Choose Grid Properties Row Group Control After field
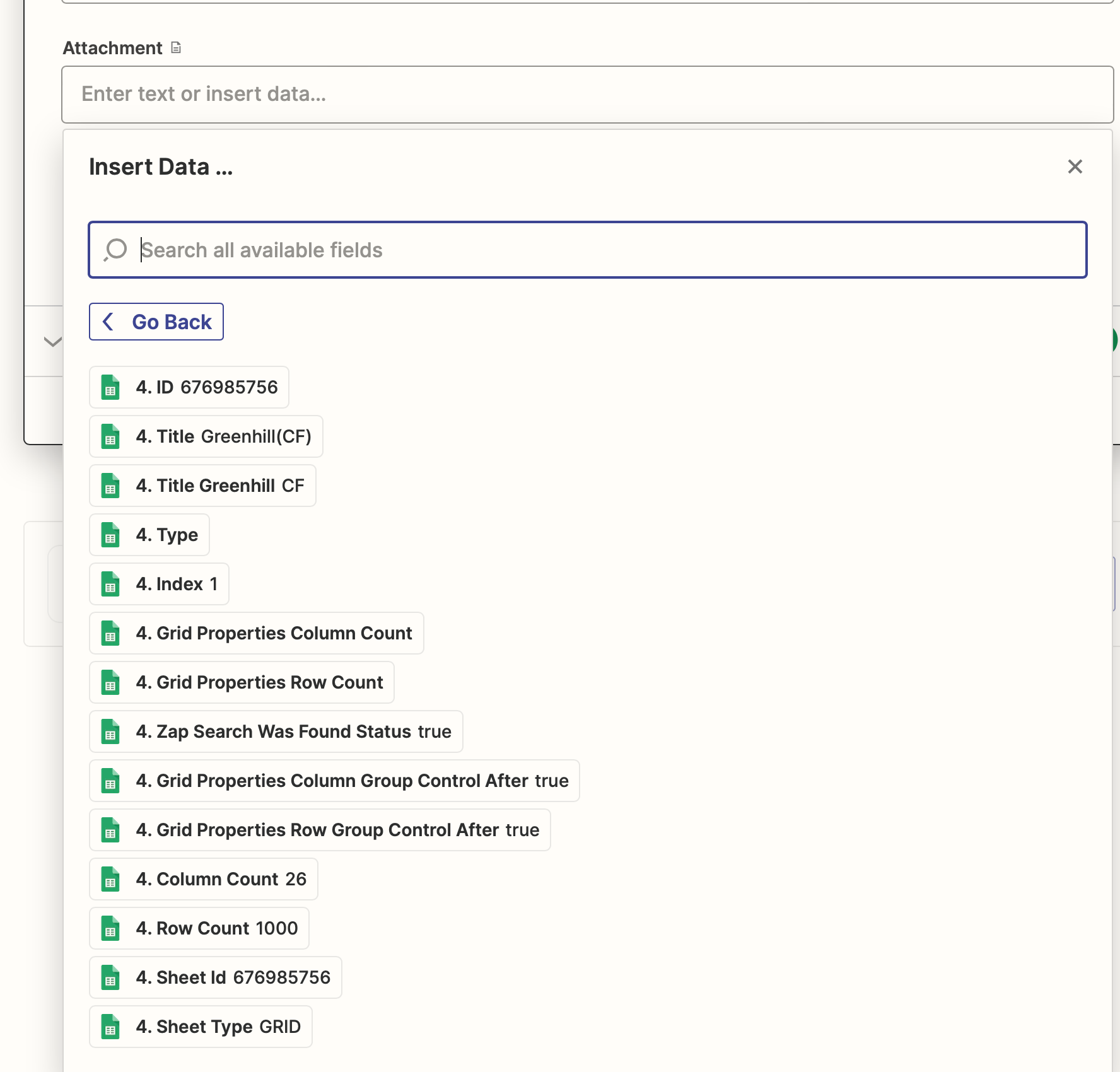The width and height of the screenshot is (1120, 1072). [320, 830]
